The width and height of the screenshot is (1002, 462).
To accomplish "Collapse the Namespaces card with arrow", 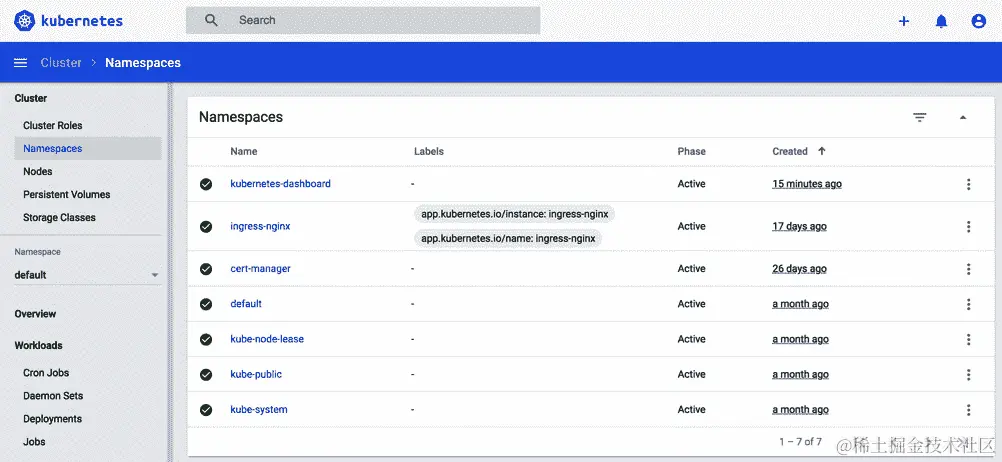I will [963, 118].
